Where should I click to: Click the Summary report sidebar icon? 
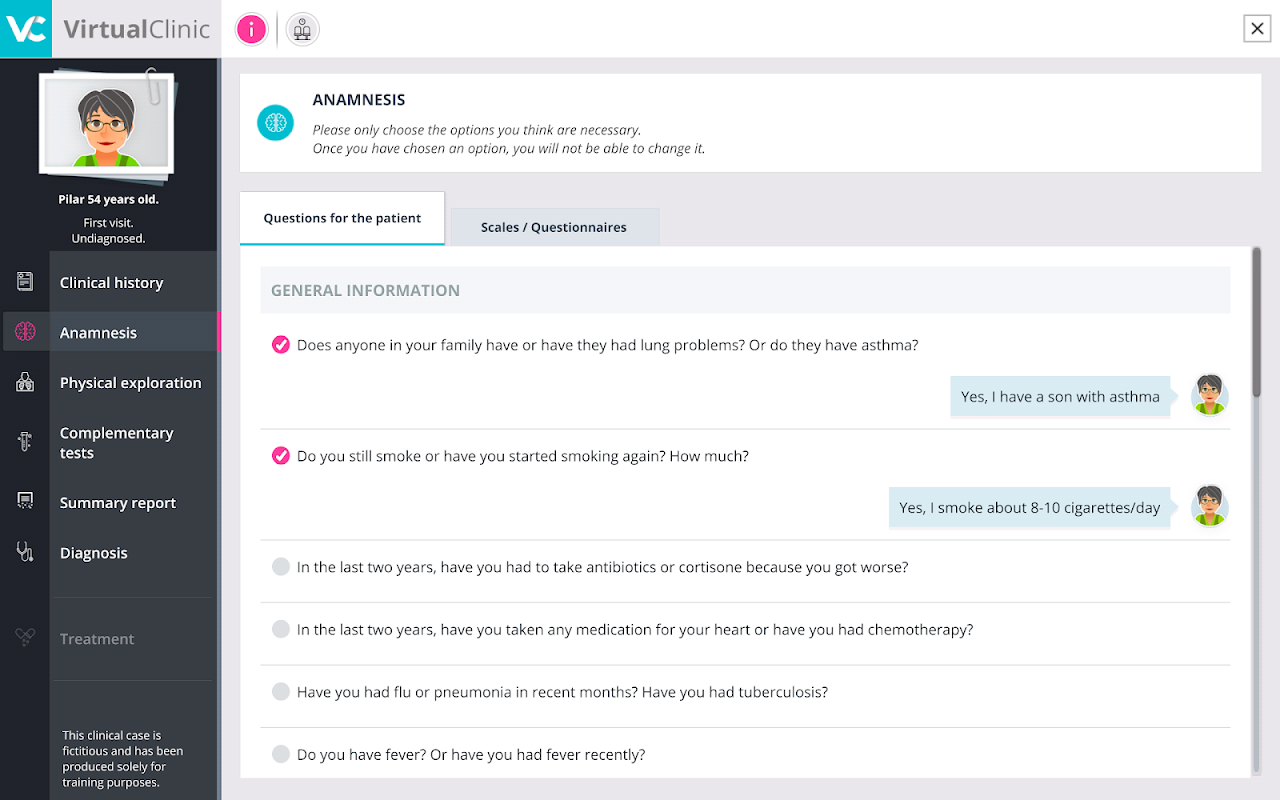26,502
